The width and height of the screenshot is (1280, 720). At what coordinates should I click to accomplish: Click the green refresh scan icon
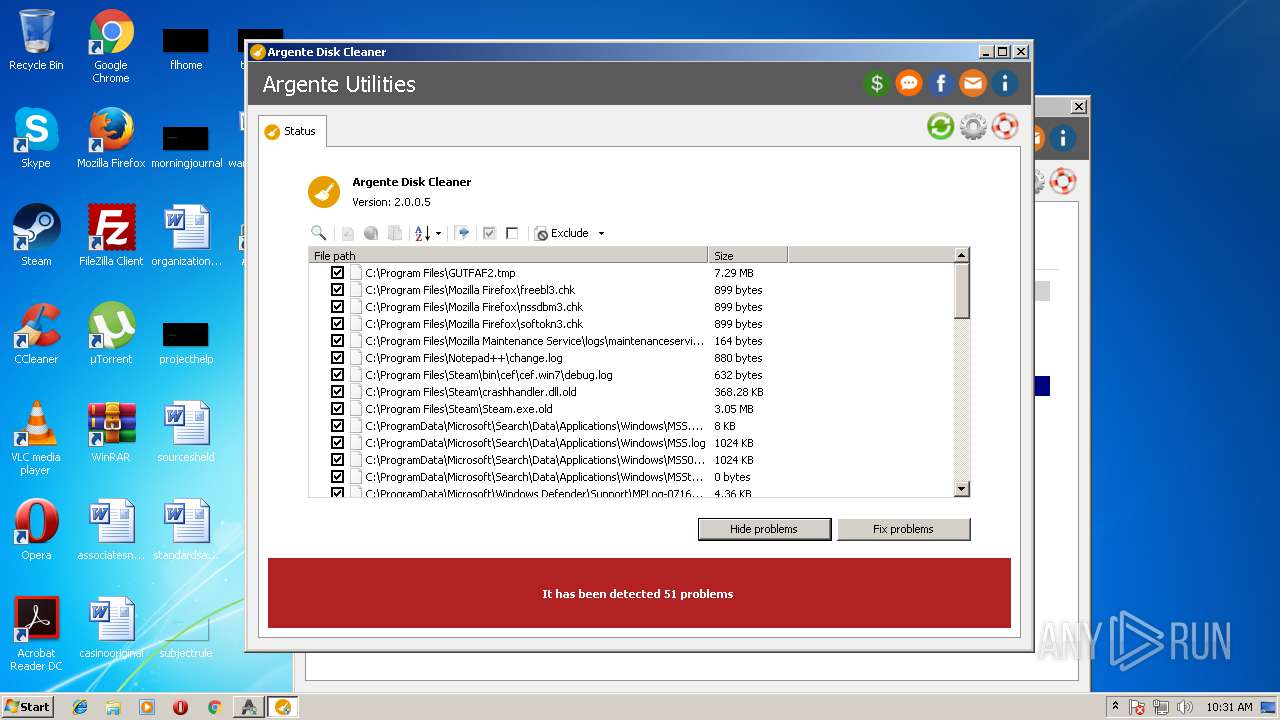[940, 126]
